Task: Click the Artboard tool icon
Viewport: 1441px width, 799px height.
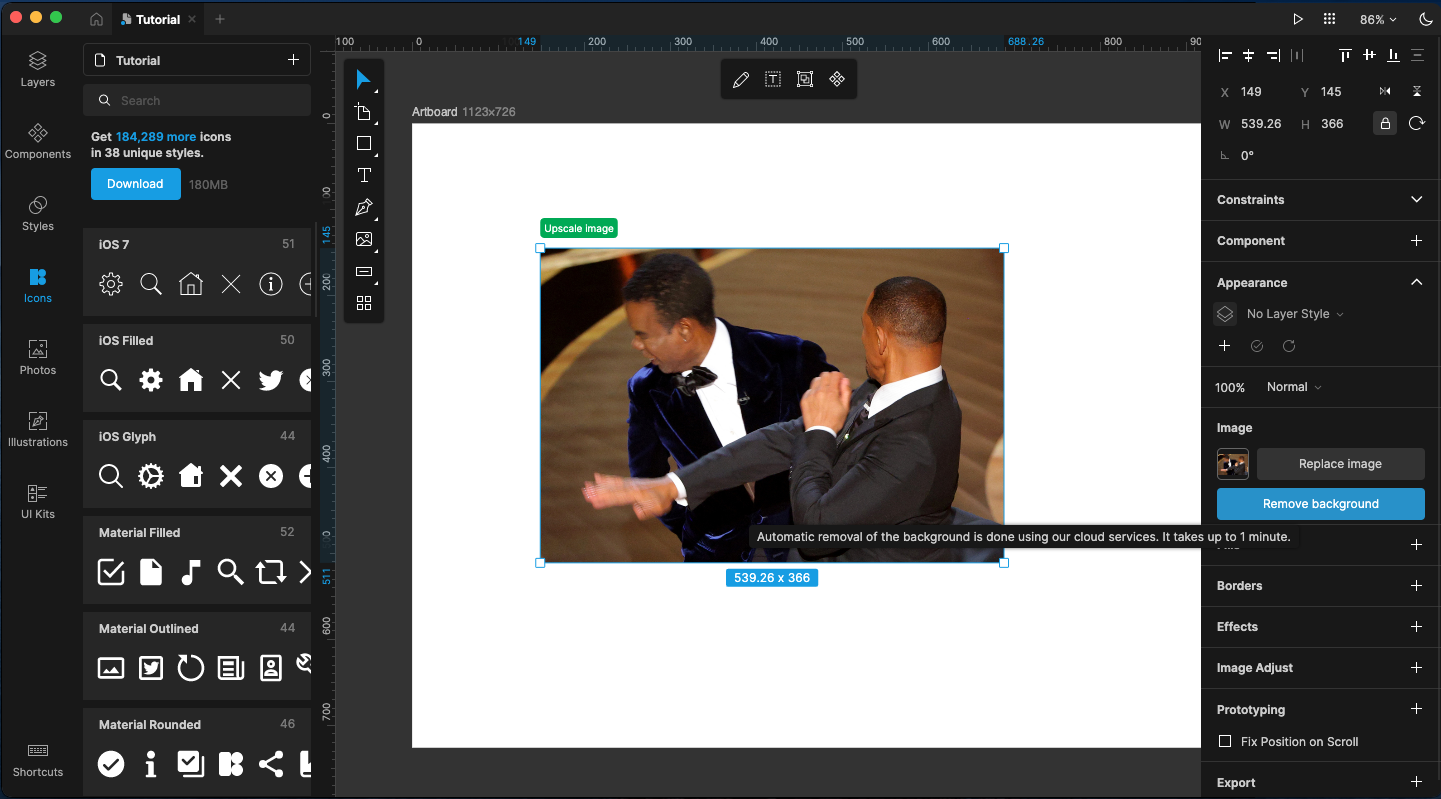Action: pyautogui.click(x=364, y=112)
